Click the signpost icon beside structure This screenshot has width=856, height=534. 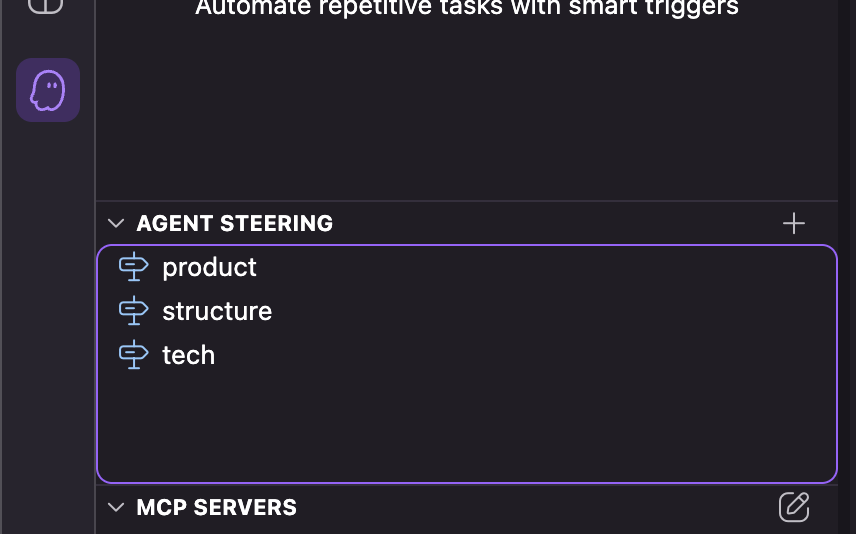coord(133,311)
